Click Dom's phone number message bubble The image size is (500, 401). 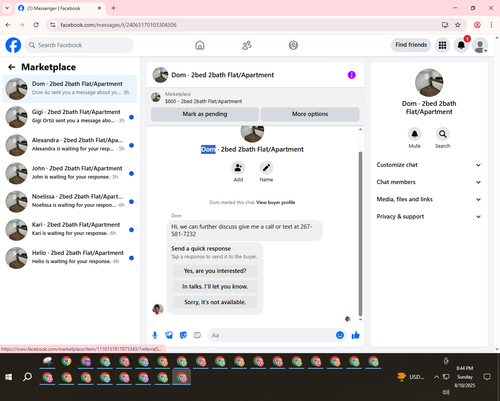pyautogui.click(x=245, y=230)
